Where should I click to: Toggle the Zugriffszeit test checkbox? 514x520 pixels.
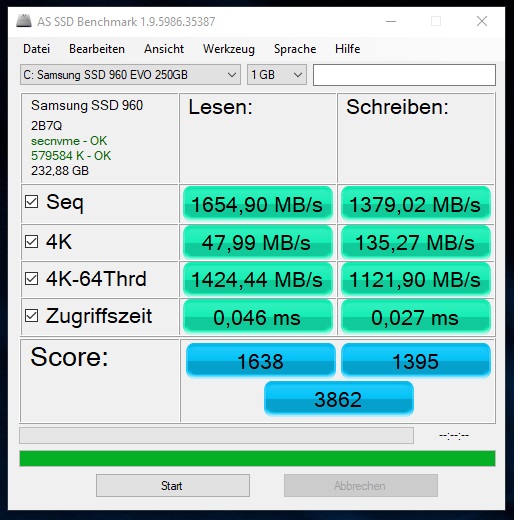pyautogui.click(x=32, y=315)
